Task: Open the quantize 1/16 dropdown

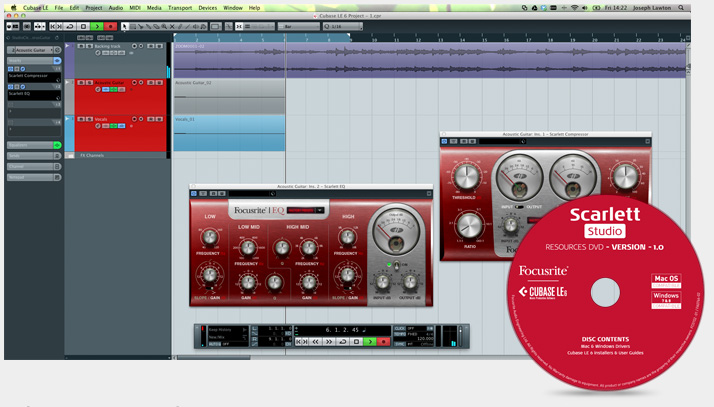Action: pos(343,26)
